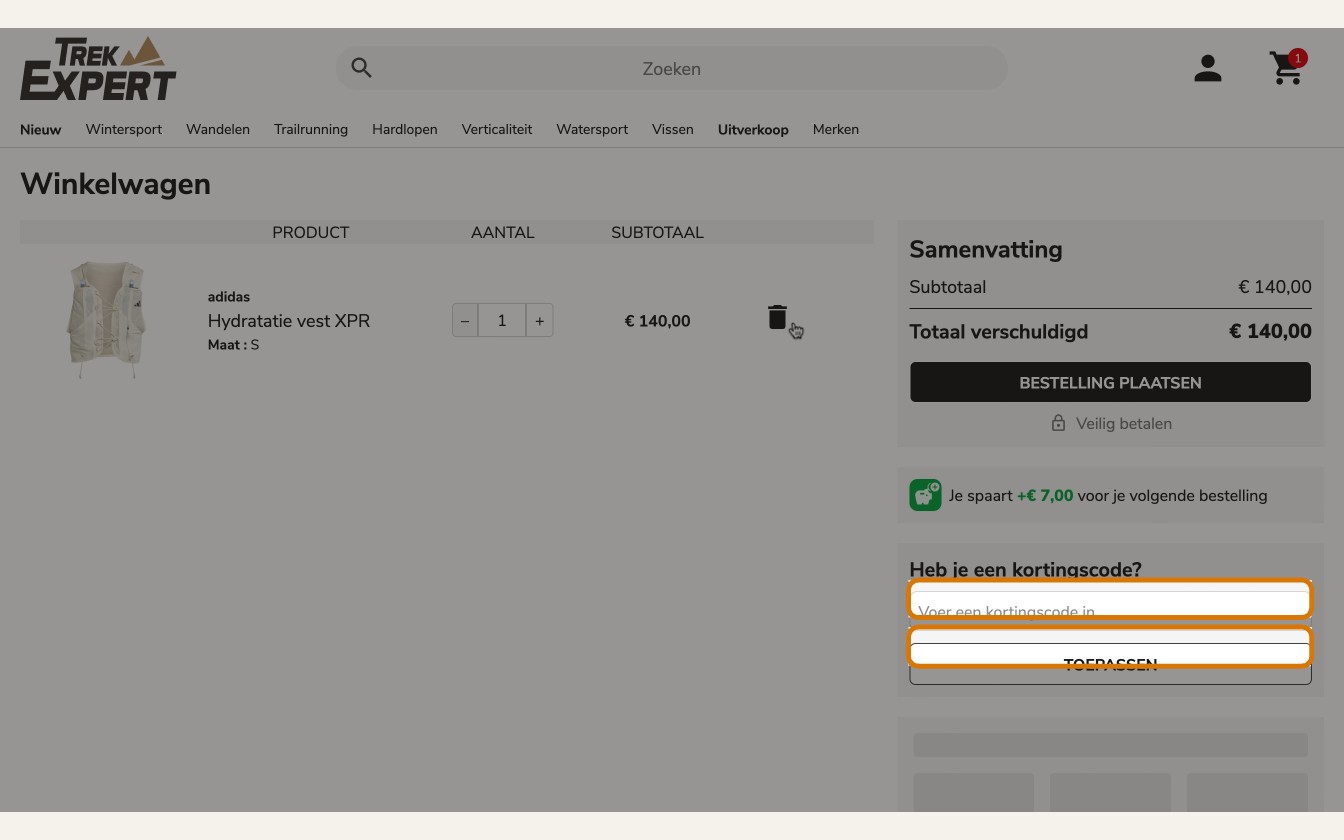Image resolution: width=1344 pixels, height=840 pixels.
Task: Open the Trailrunning category
Action: (x=311, y=129)
